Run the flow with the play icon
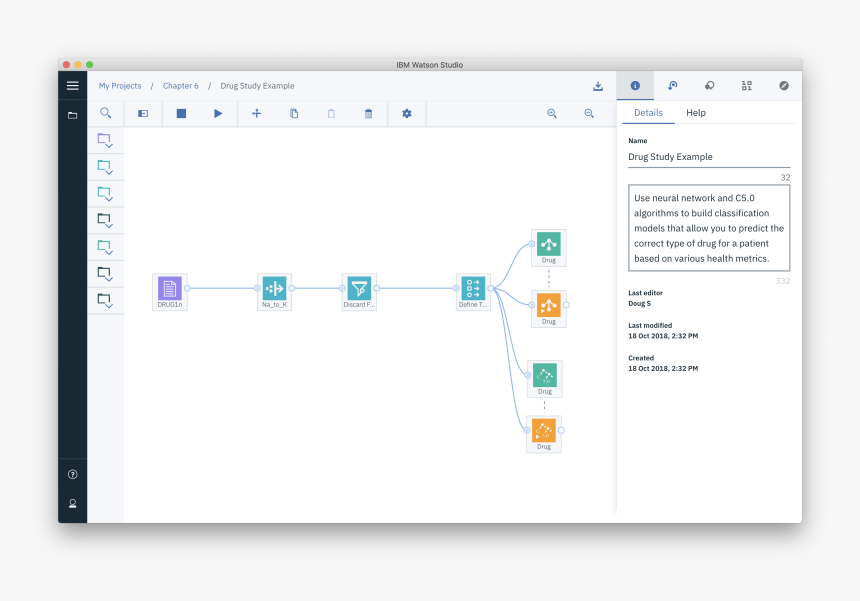The image size is (860, 601). [218, 113]
